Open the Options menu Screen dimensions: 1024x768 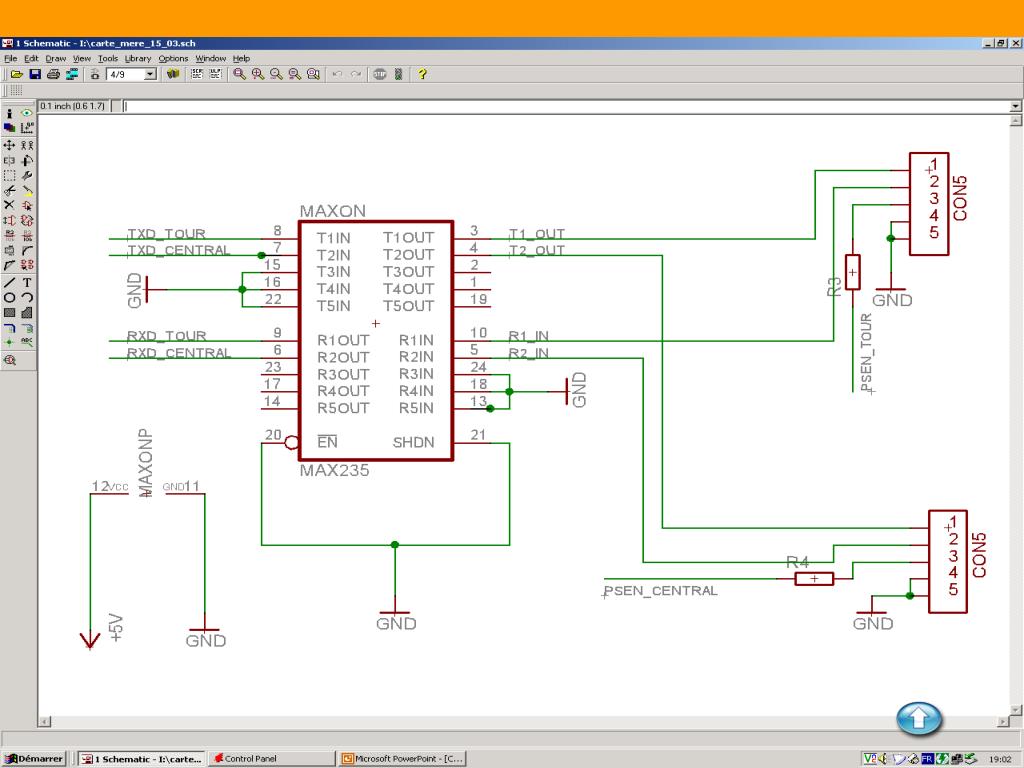click(x=173, y=58)
